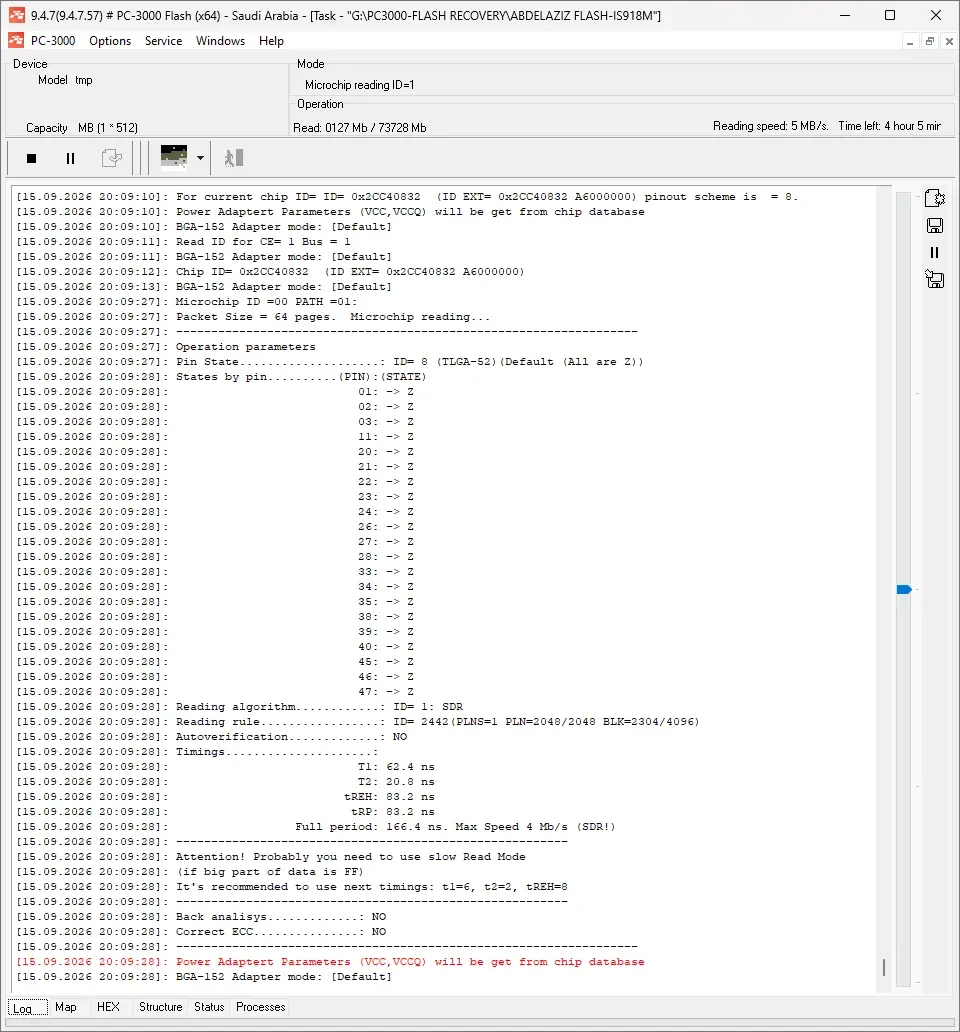
Task: Open the Service menu
Action: 163,41
